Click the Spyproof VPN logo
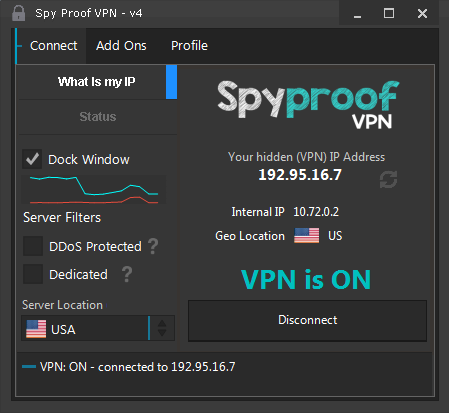The height and width of the screenshot is (413, 449). coord(308,104)
